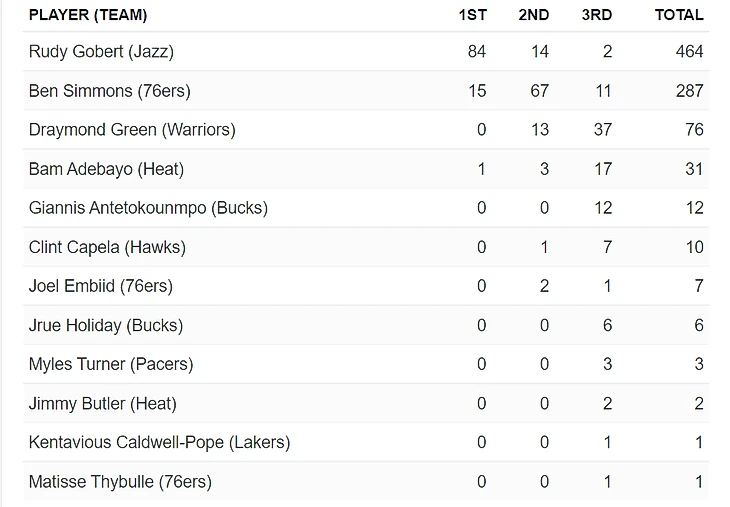
Task: Click Clint Capela (Hawks) player name
Action: coord(107,247)
